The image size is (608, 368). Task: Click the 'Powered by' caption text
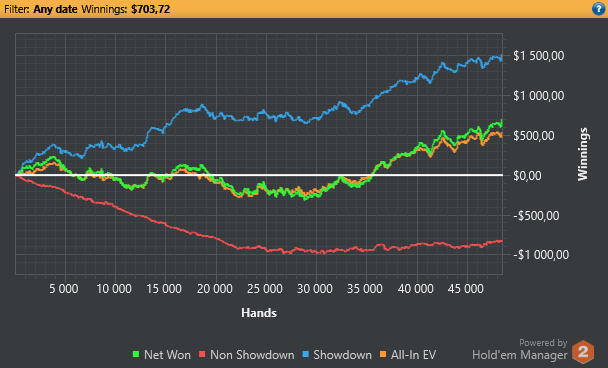(543, 343)
